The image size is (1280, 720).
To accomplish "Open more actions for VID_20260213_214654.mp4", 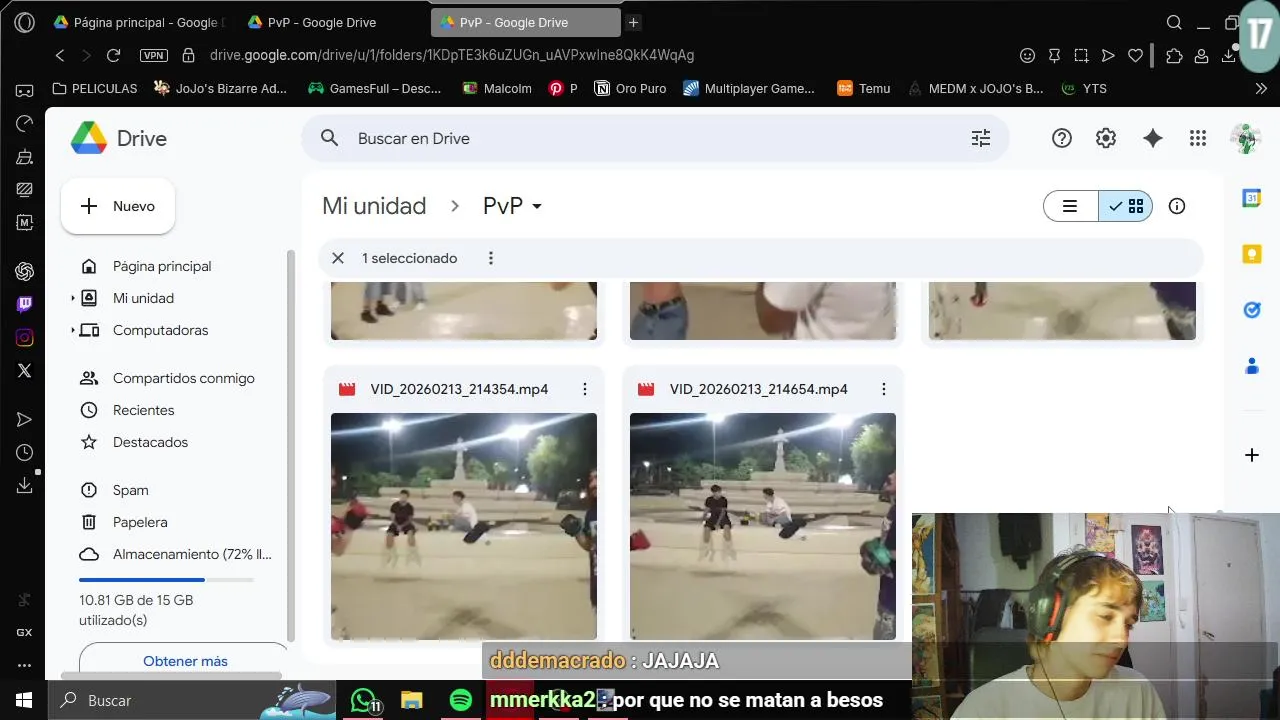I will pyautogui.click(x=883, y=389).
